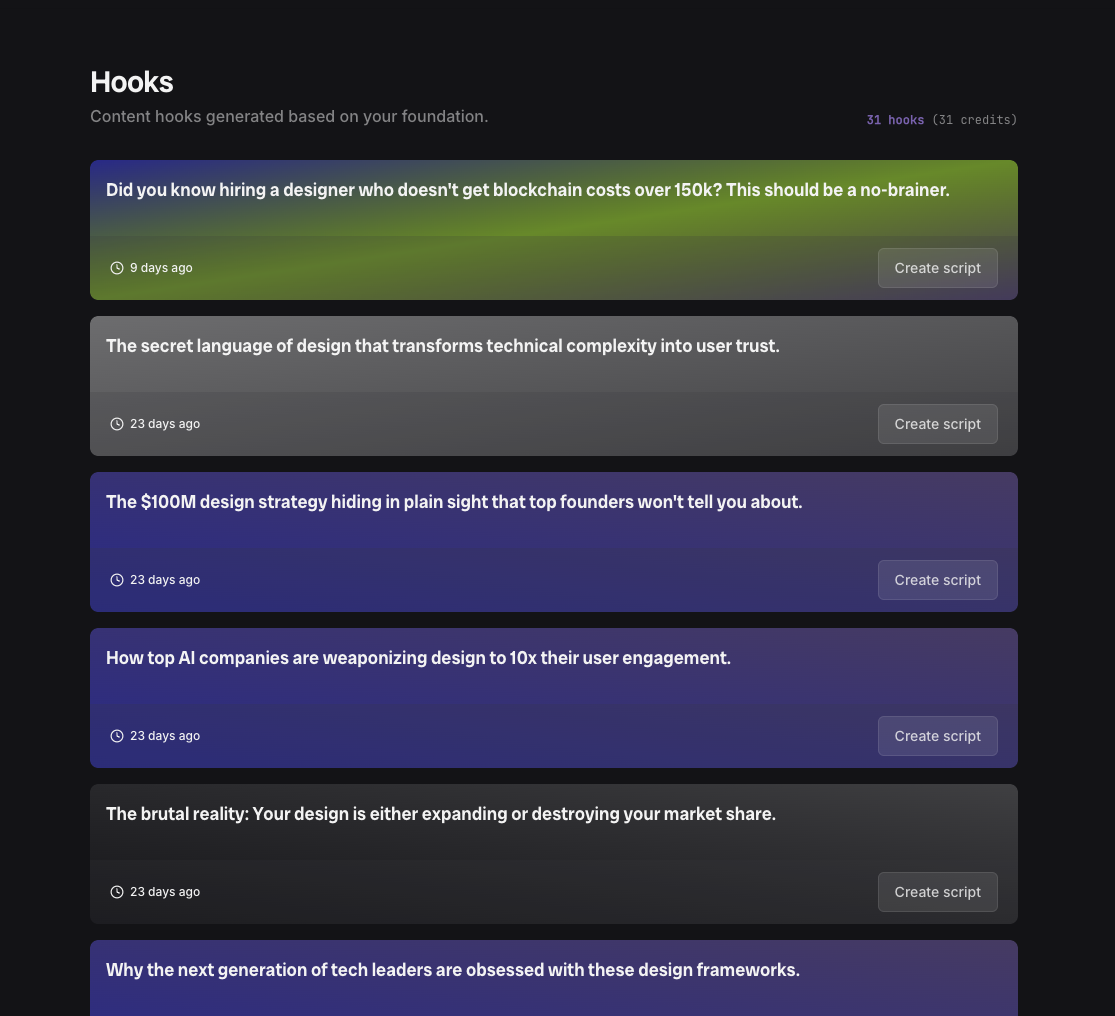Click the Hooks page heading
This screenshot has width=1115, height=1016.
pos(132,82)
